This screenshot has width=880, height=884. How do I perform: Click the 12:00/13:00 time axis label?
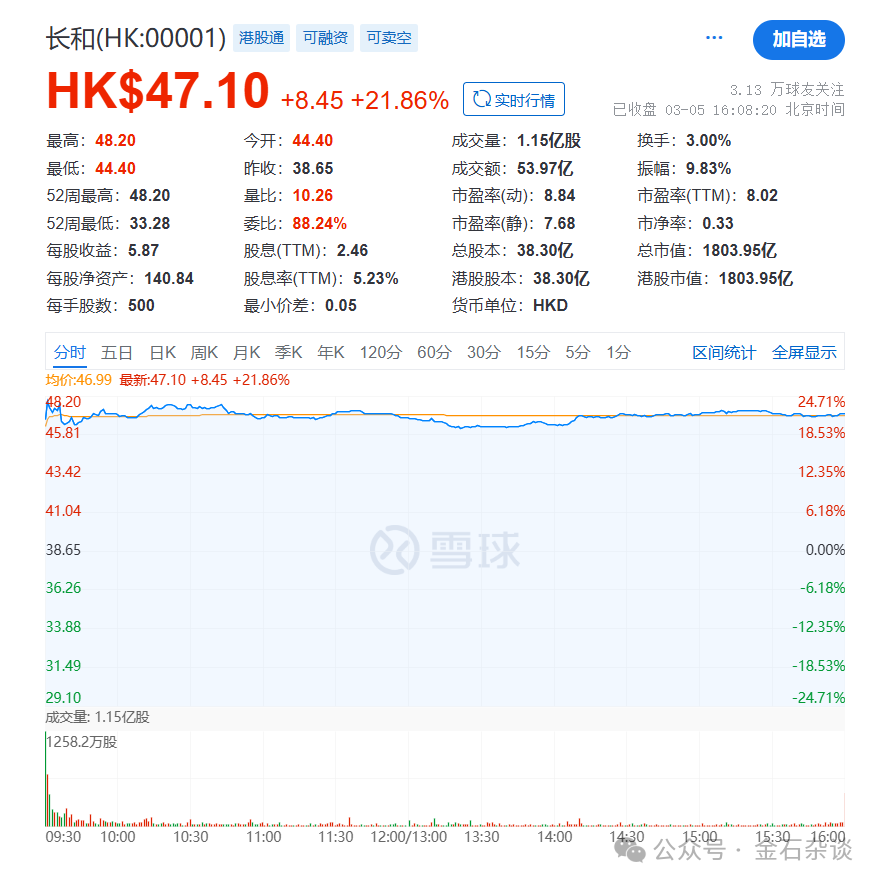pos(409,837)
